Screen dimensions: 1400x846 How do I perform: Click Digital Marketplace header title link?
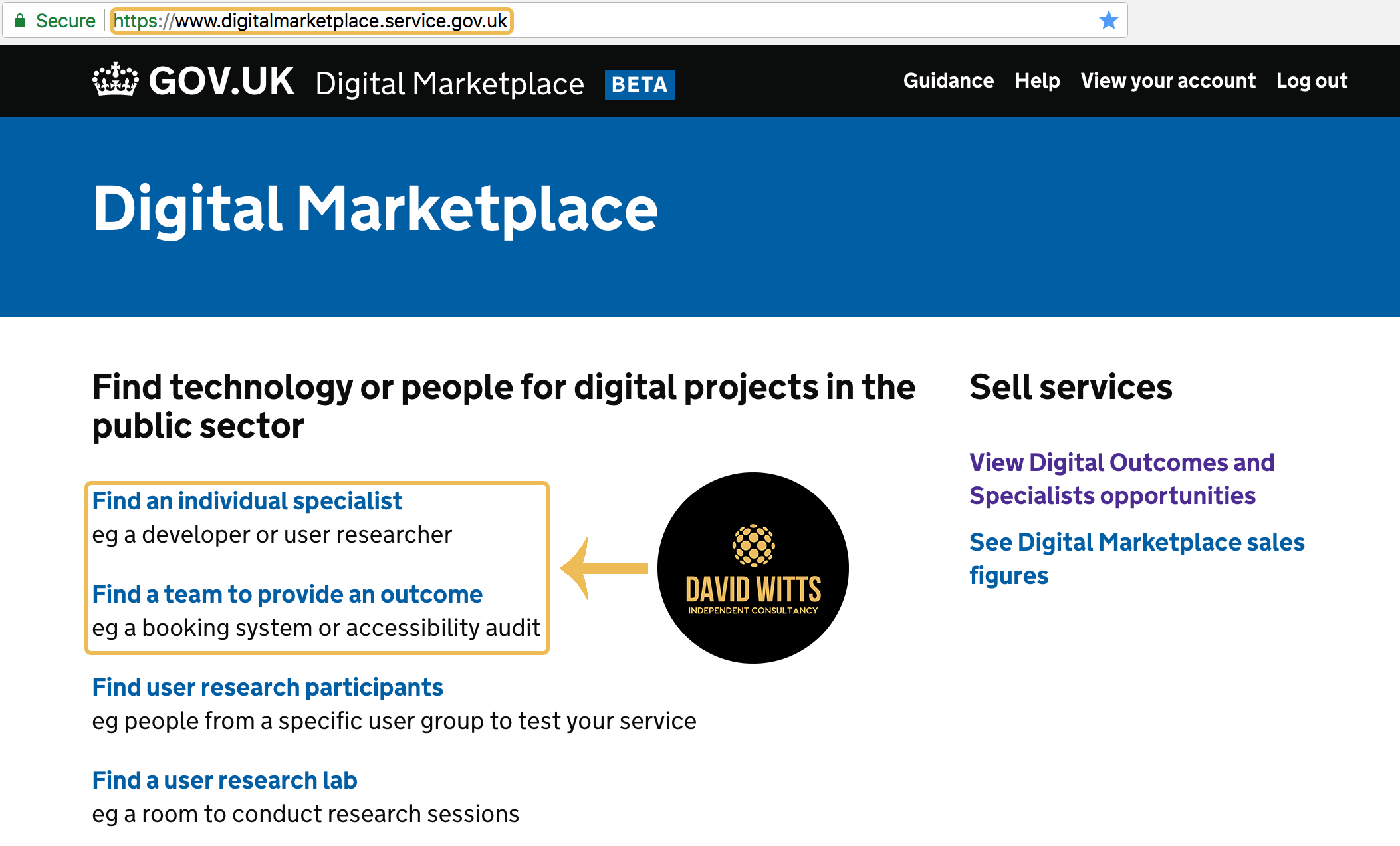click(449, 84)
